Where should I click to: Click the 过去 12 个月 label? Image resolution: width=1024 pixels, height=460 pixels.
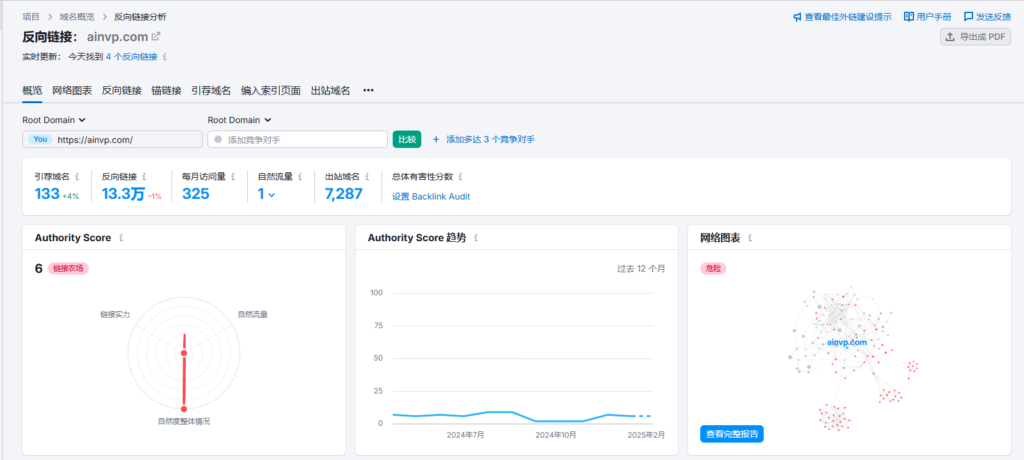[641, 269]
